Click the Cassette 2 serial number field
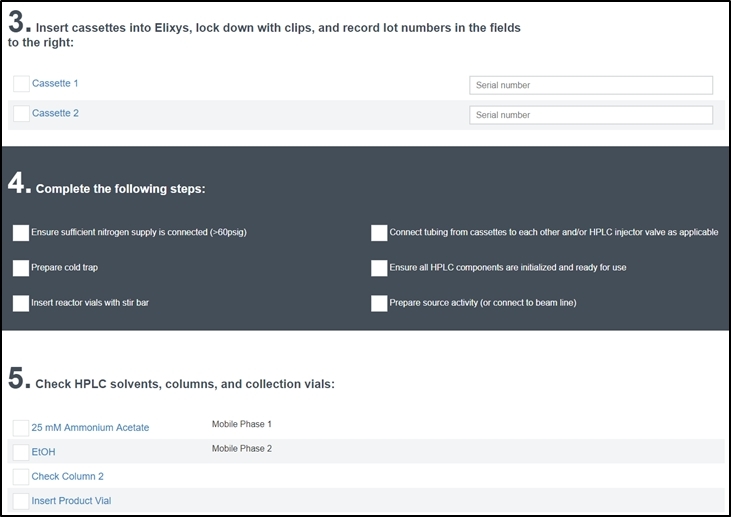 [x=590, y=115]
